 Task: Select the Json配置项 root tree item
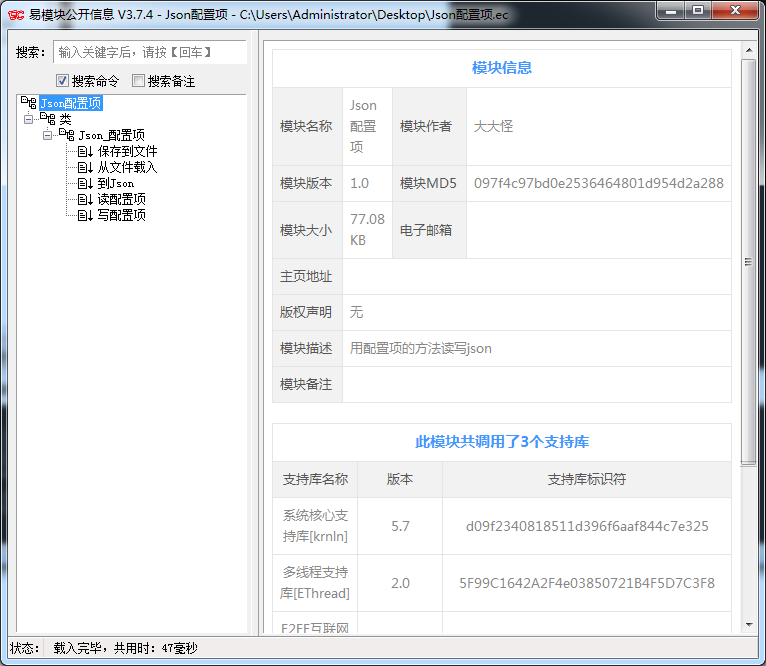click(71, 103)
